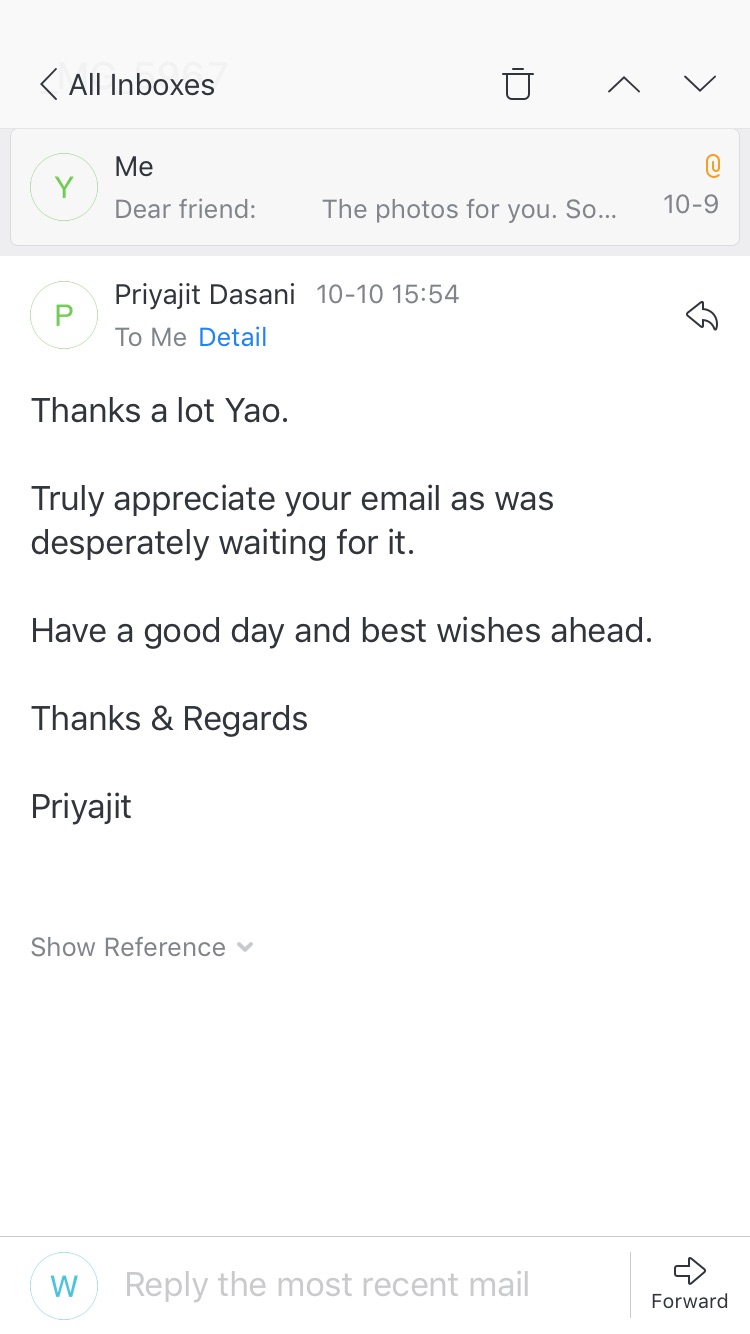
Task: Go to next mail with down arrow
Action: click(x=700, y=84)
